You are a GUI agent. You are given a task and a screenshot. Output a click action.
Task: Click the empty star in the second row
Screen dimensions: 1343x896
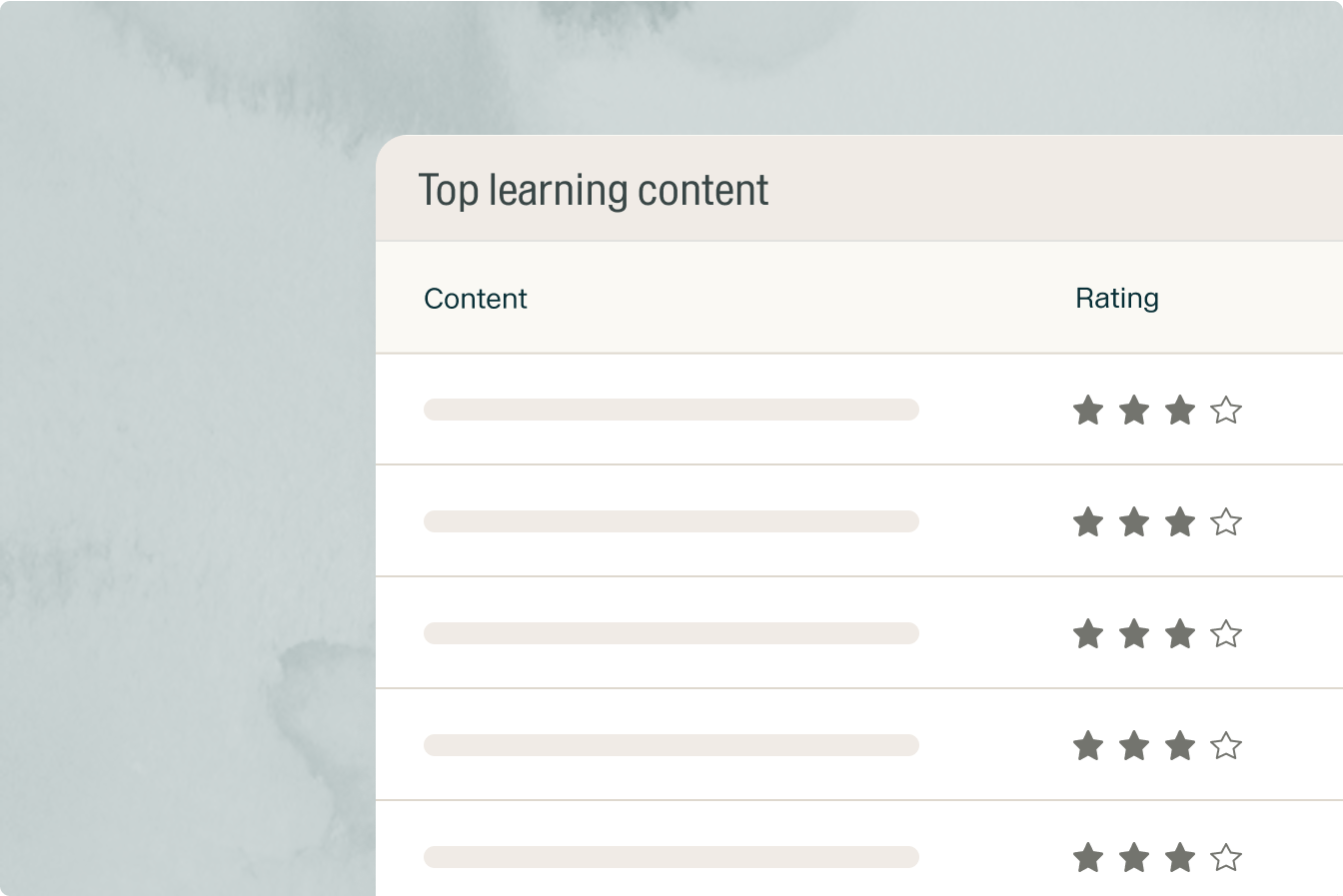point(1226,522)
